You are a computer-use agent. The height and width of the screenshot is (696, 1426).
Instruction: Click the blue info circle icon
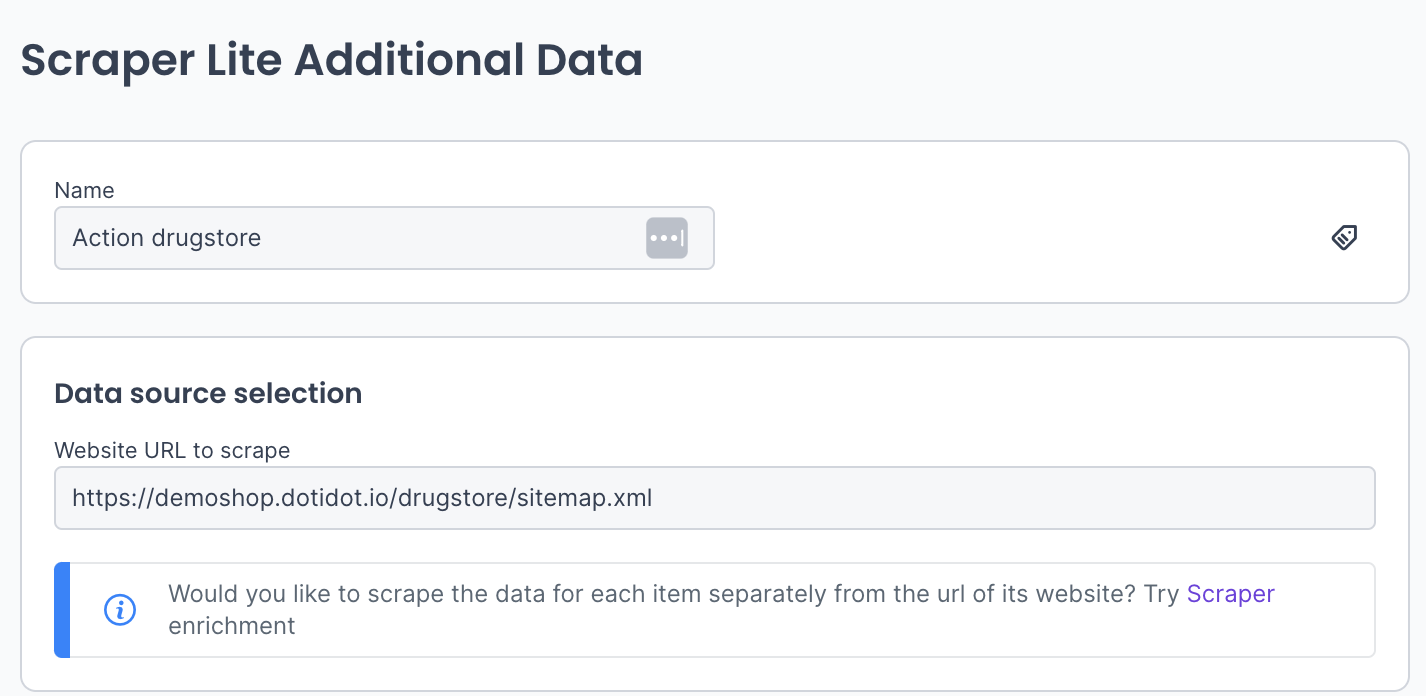120,609
